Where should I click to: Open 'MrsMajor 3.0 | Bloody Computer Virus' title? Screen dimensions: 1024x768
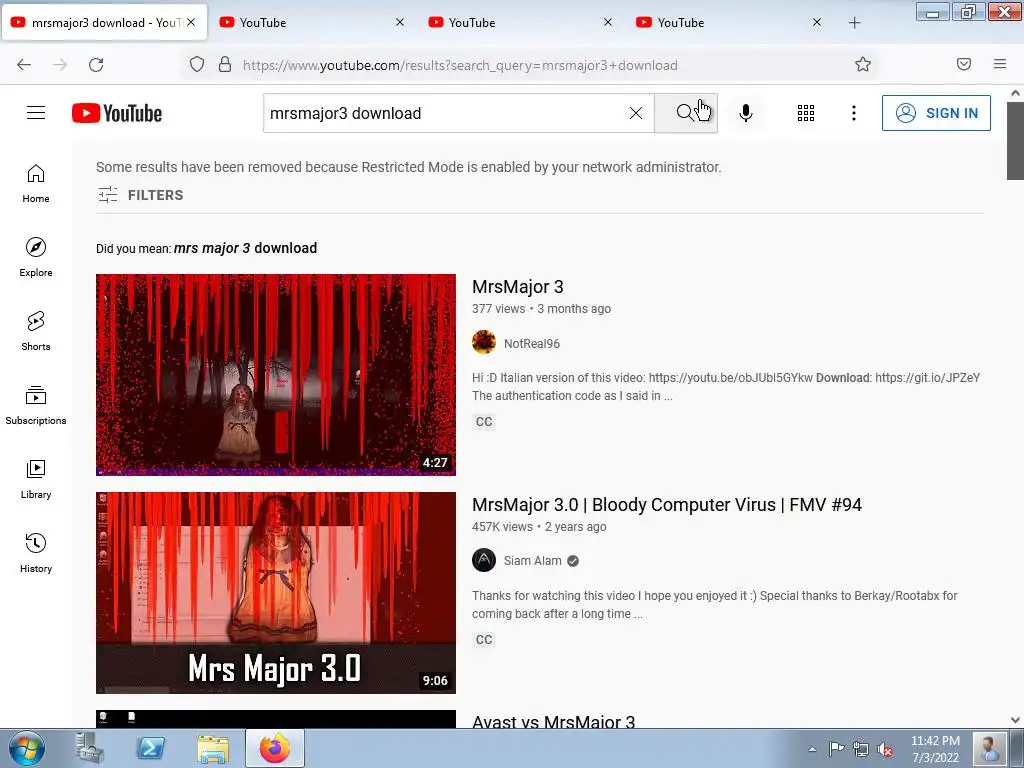point(667,505)
